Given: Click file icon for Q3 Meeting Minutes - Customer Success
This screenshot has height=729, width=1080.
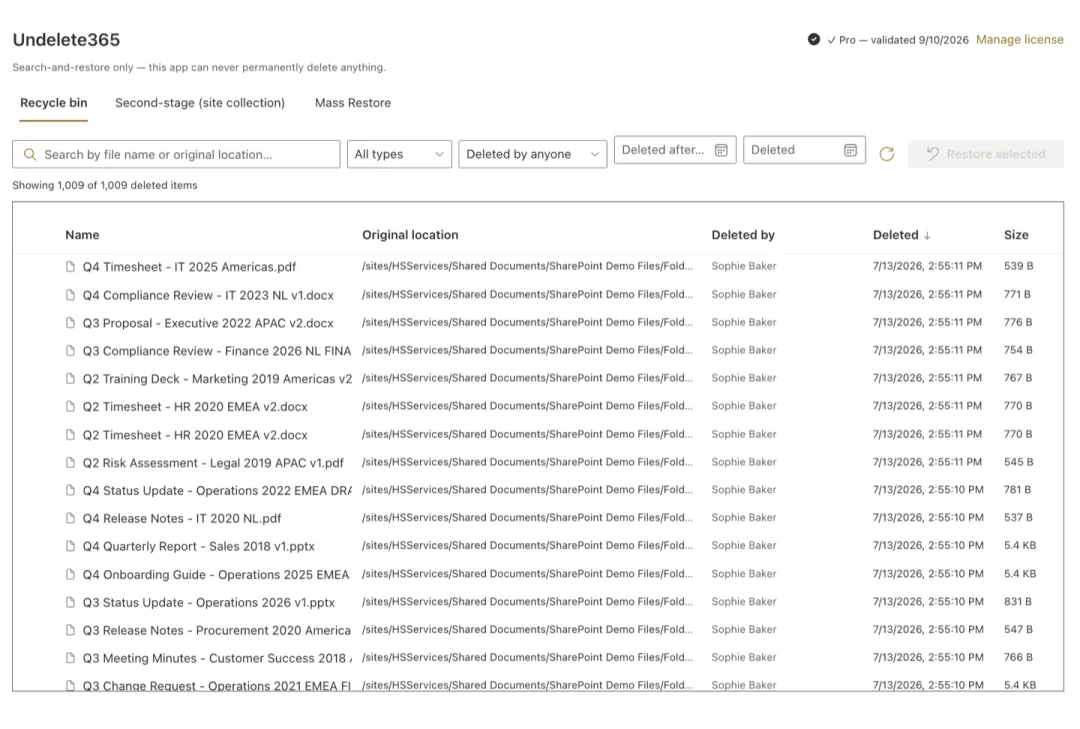Looking at the screenshot, I should pos(70,658).
